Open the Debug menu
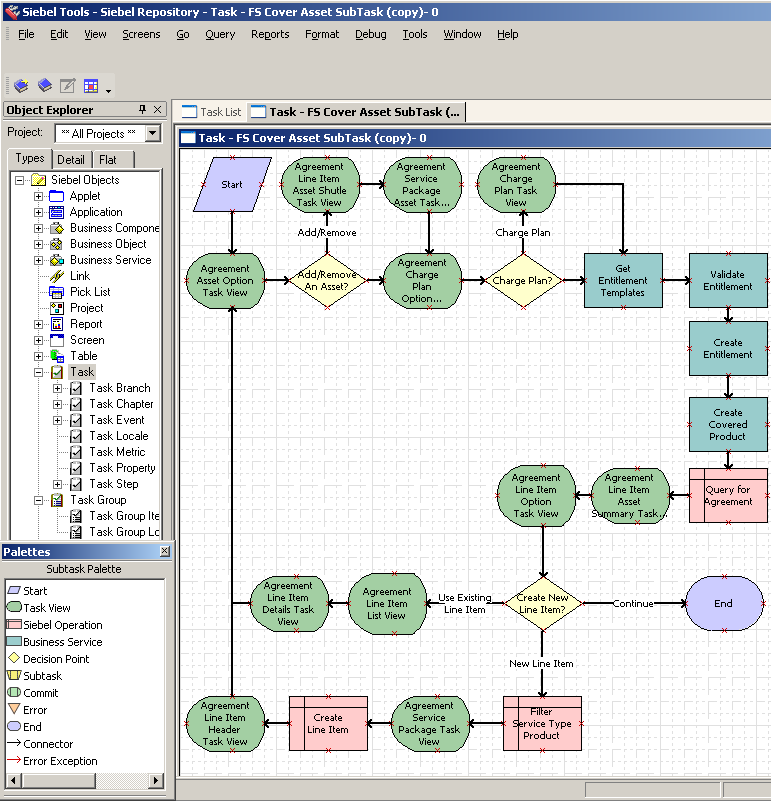771x801 pixels. click(x=370, y=34)
